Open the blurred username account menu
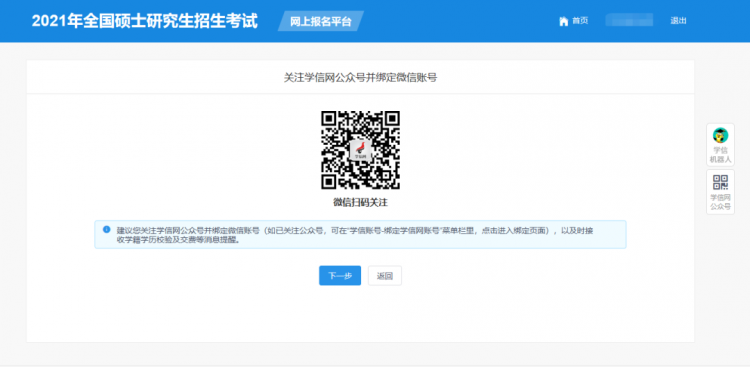Image resolution: width=750 pixels, height=367 pixels. tap(629, 21)
